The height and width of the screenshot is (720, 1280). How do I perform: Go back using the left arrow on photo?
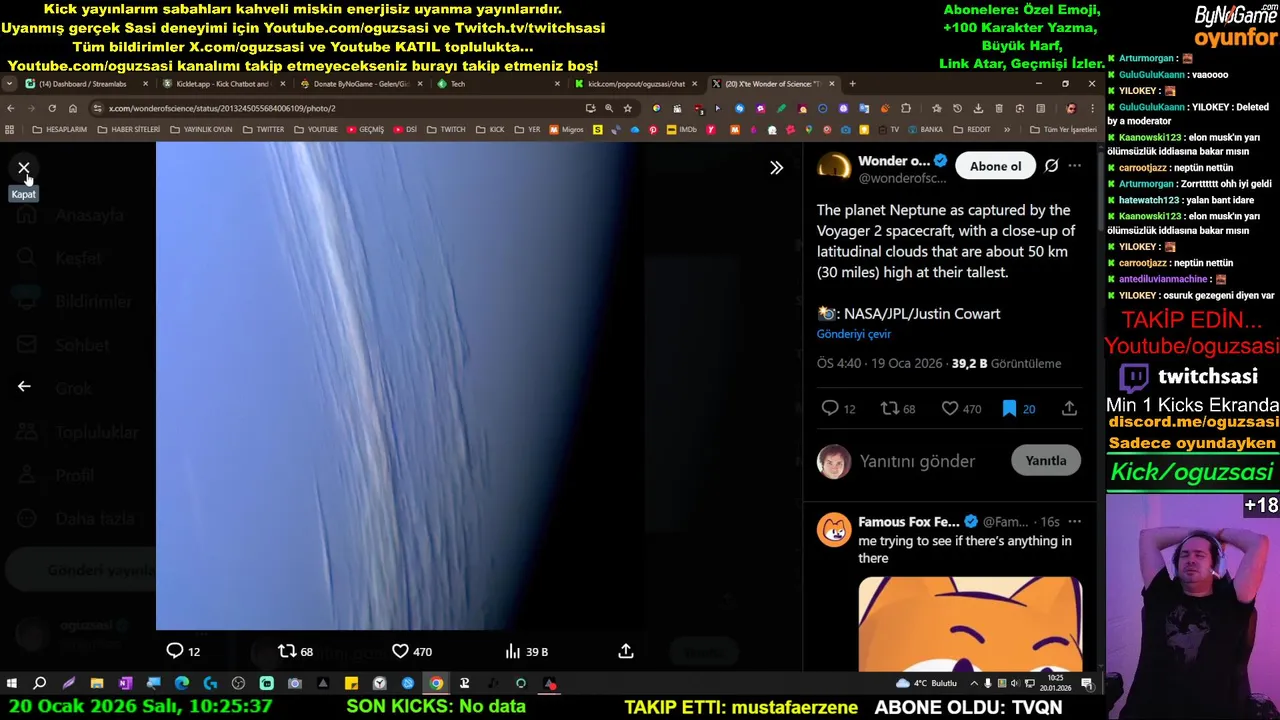(24, 386)
